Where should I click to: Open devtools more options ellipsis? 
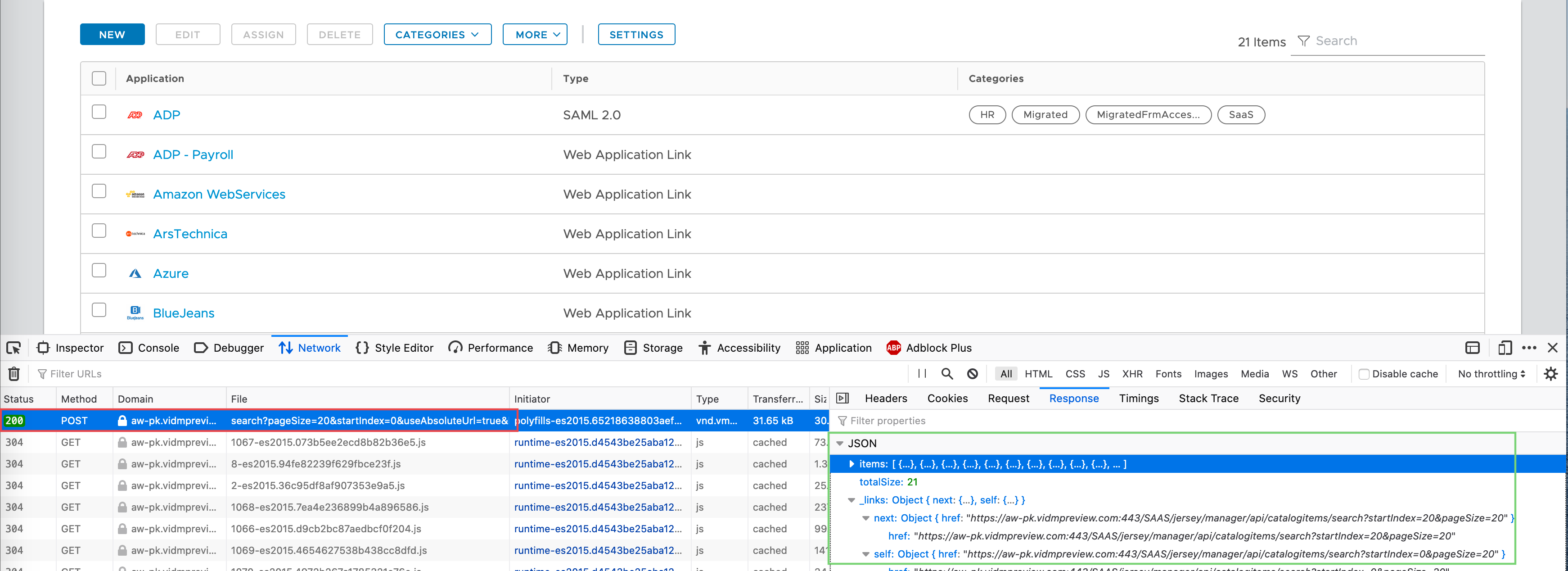(x=1528, y=348)
